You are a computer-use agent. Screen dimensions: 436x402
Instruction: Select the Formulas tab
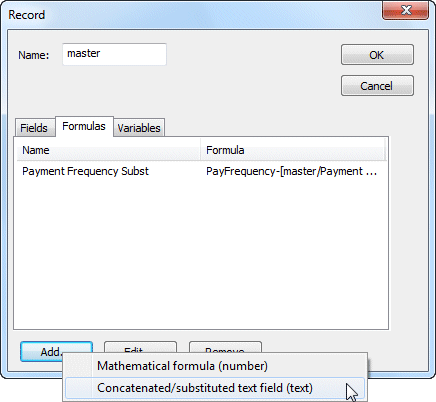pos(84,126)
